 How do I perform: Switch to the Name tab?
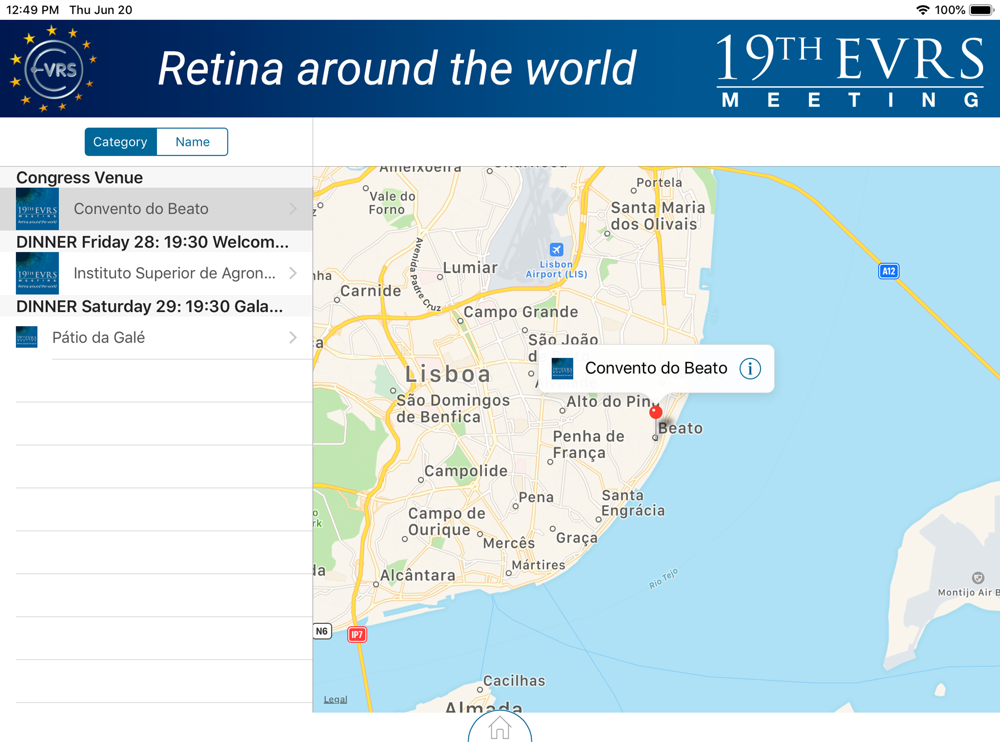(x=192, y=142)
